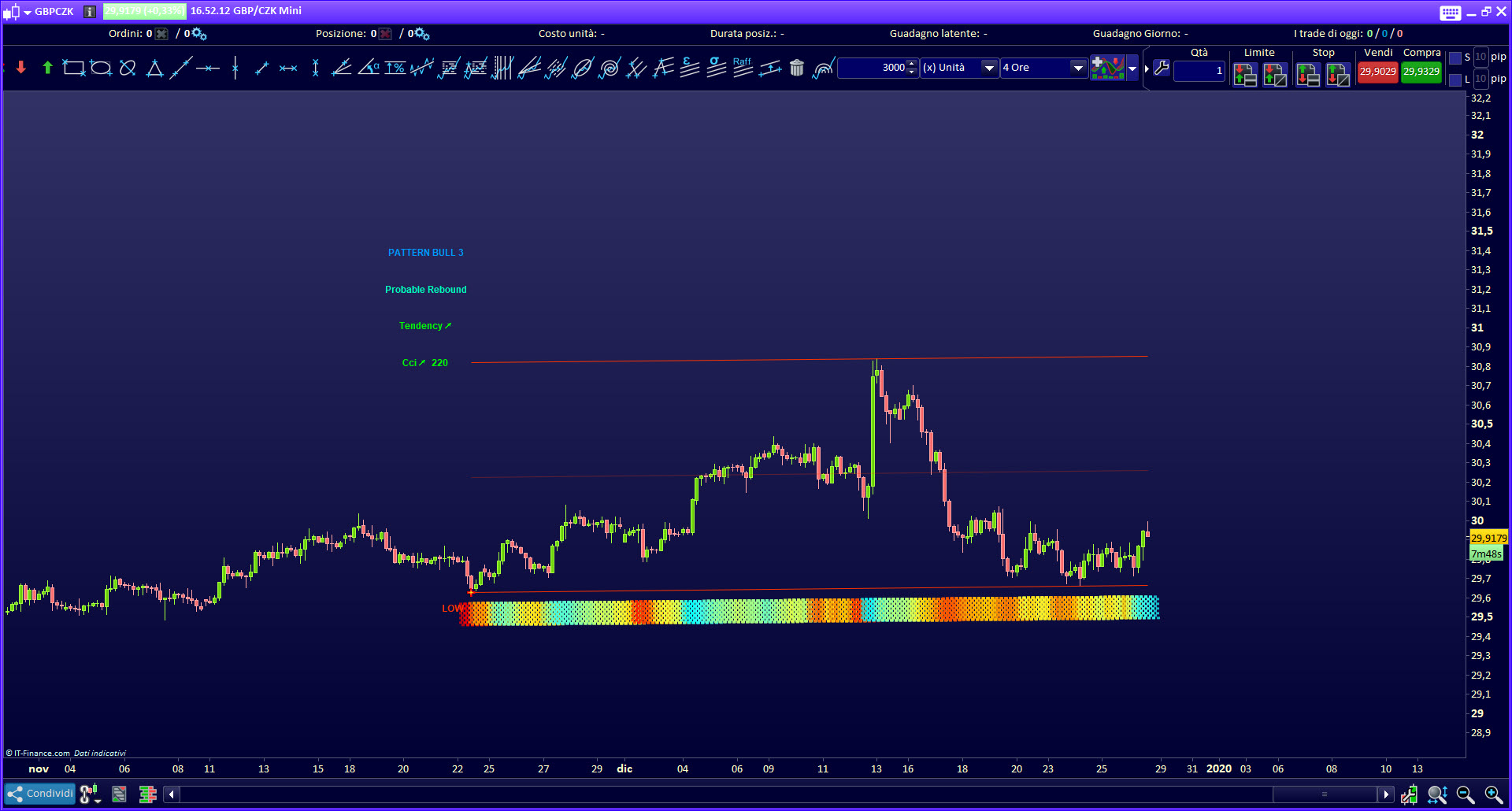Enable the S pip stop checkbox
The width and height of the screenshot is (1512, 811).
(1455, 57)
